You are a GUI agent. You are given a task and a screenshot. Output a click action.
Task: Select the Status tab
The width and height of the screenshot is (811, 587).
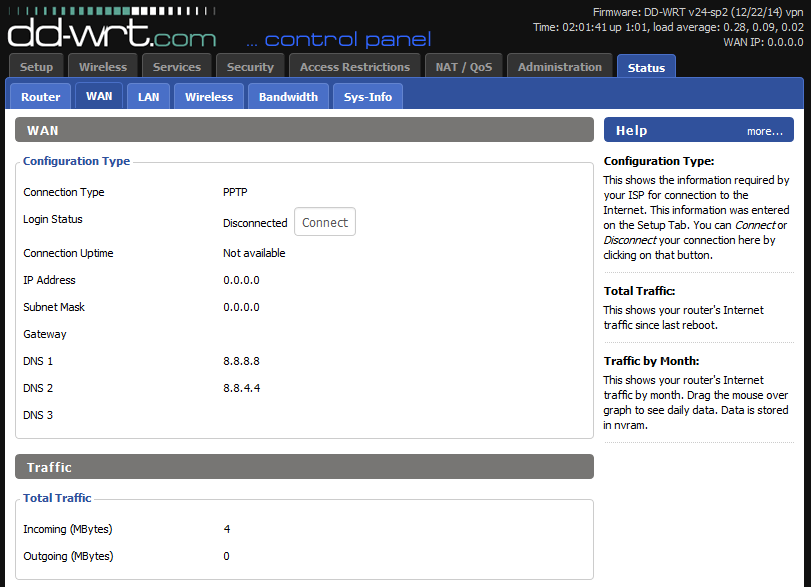point(646,67)
